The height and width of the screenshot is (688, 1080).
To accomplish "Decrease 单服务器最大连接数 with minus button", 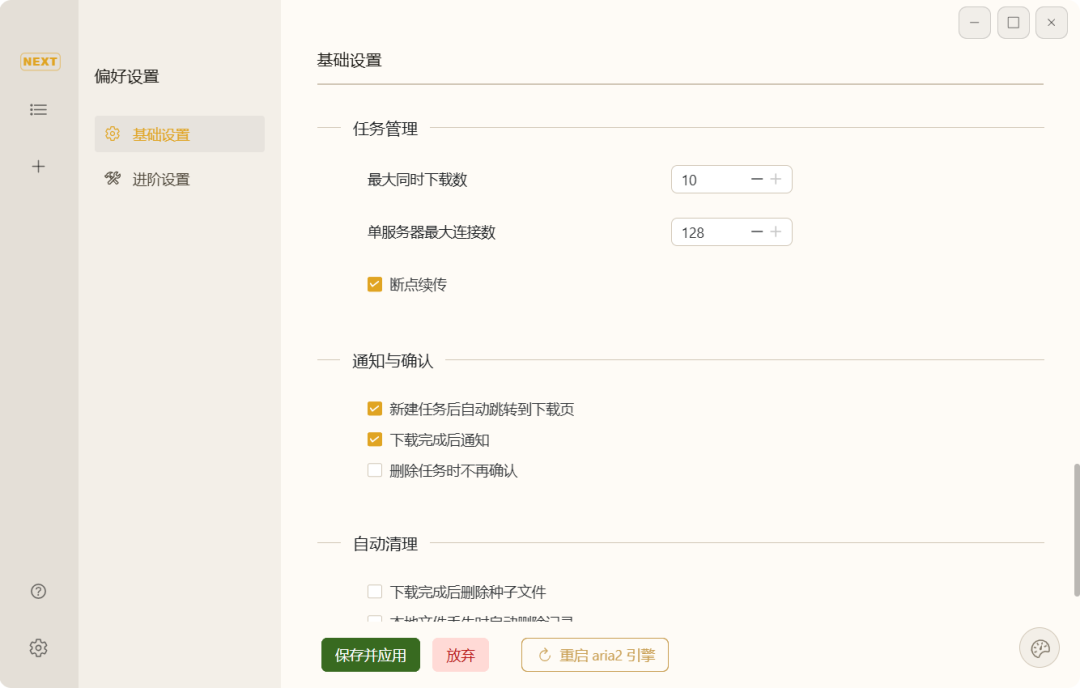I will coord(756,232).
